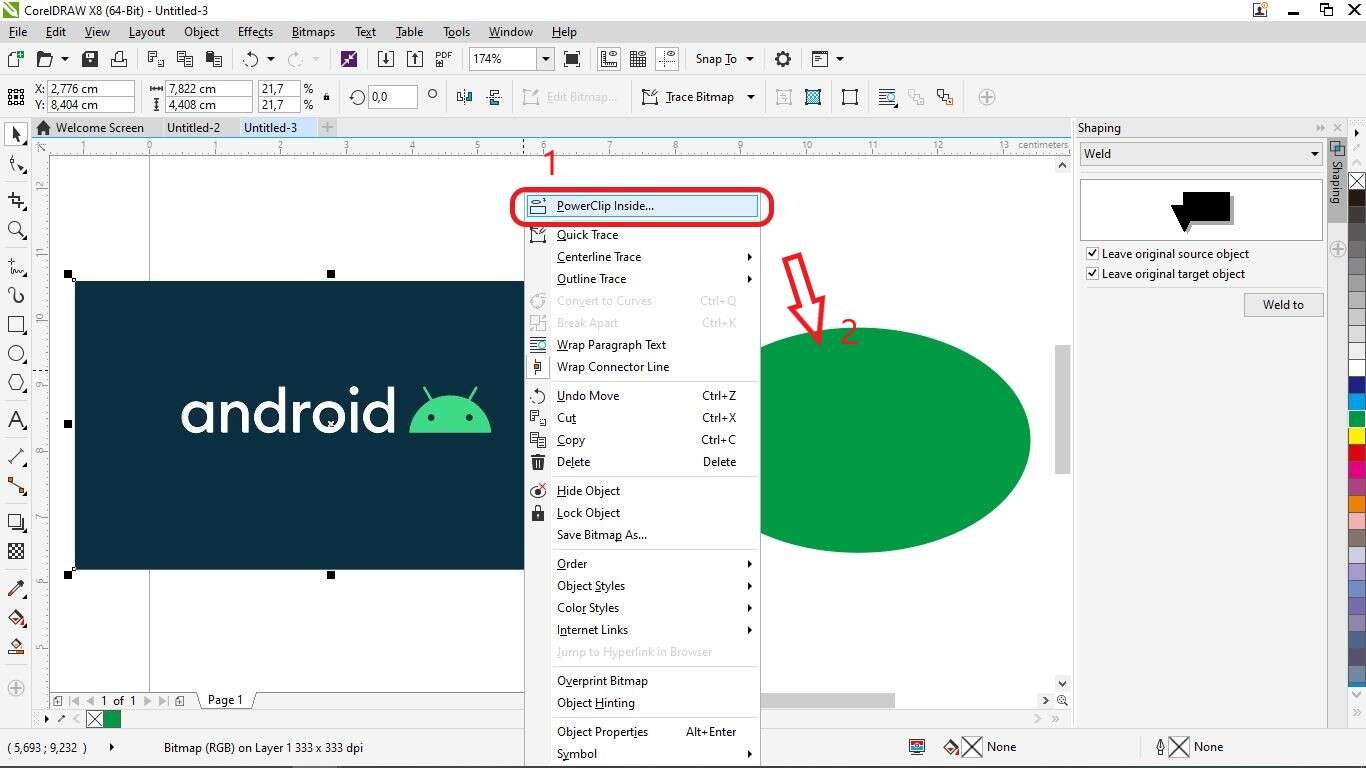The height and width of the screenshot is (768, 1366).
Task: Select the Pick tool
Action: tap(15, 134)
